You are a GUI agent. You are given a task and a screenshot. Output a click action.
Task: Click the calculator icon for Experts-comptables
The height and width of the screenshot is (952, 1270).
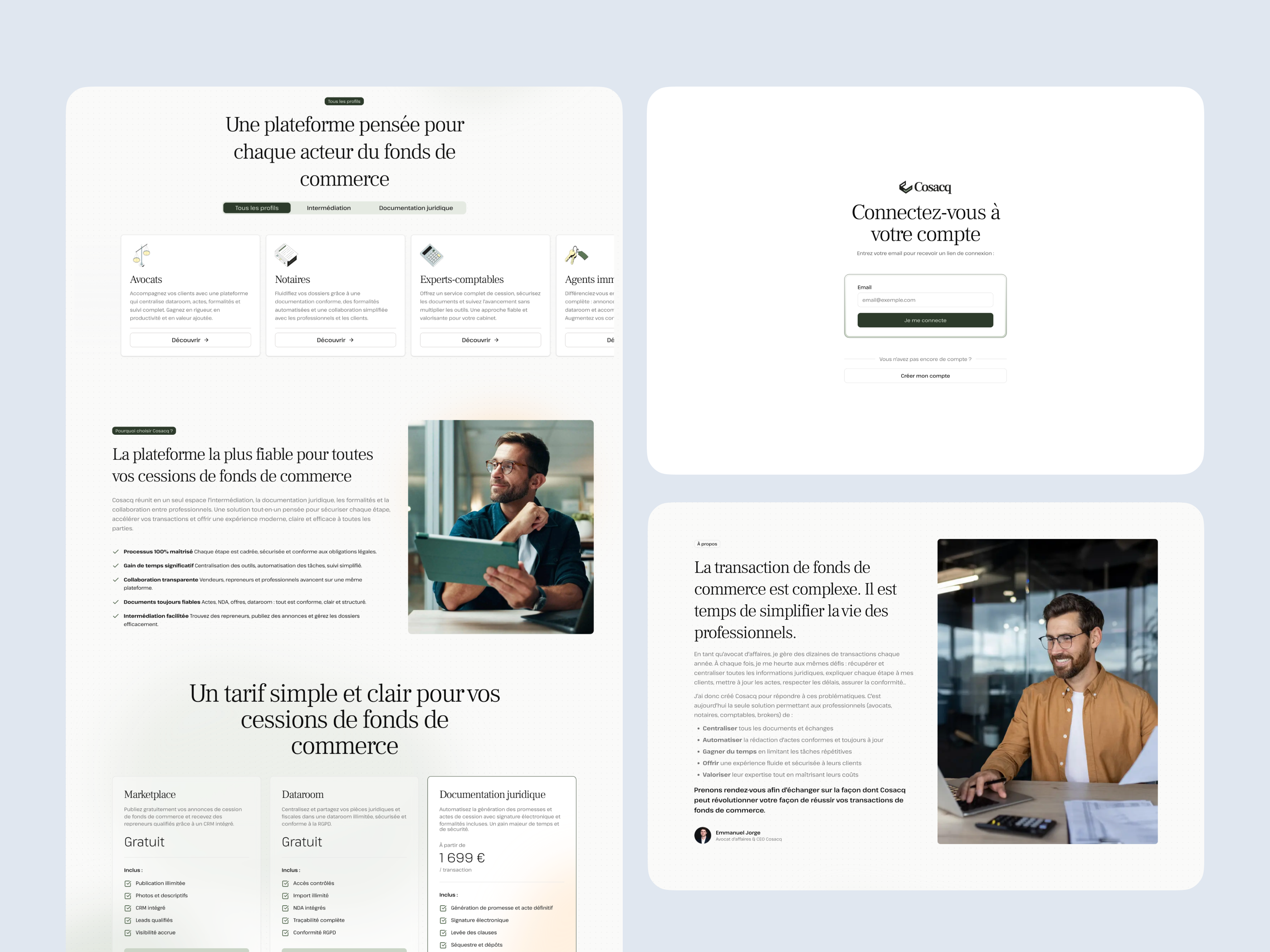coord(431,255)
